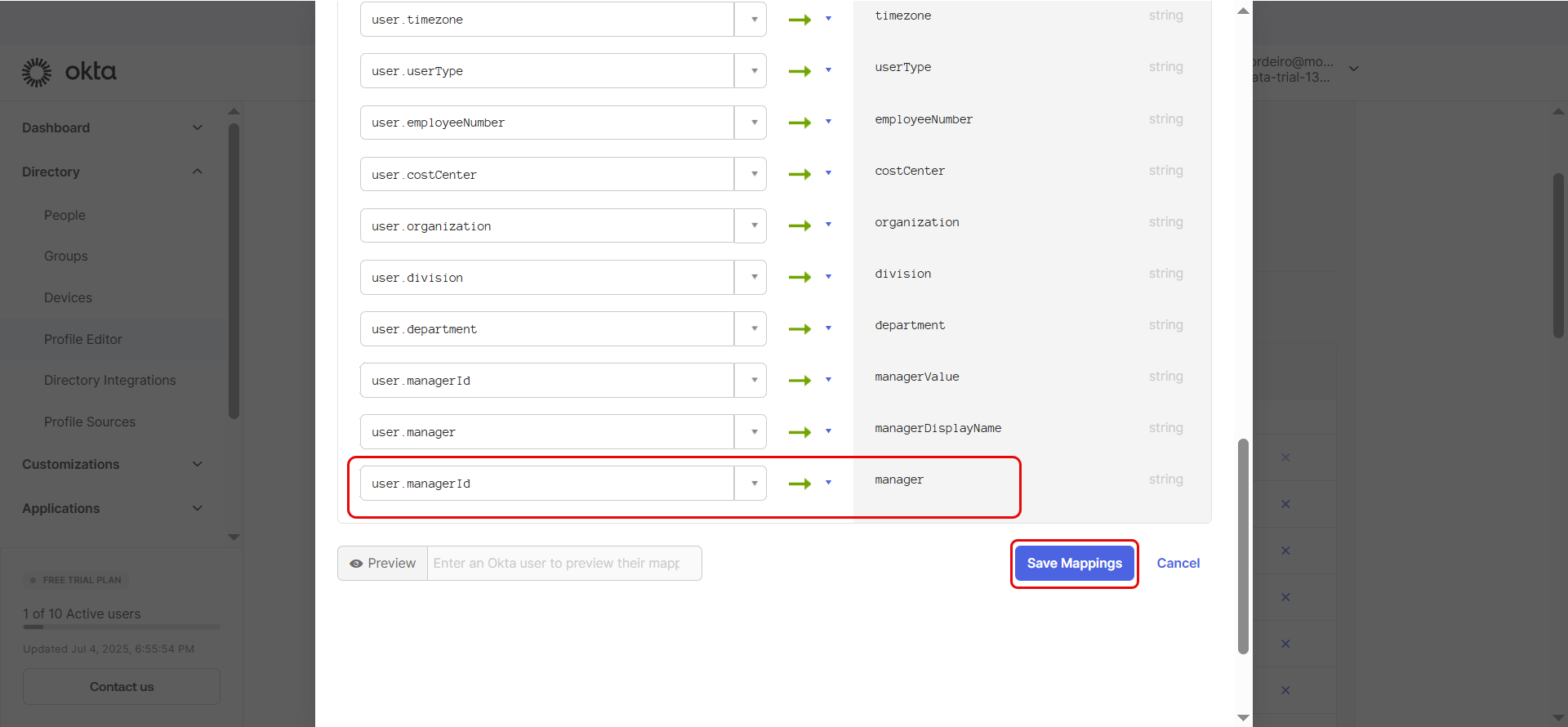
Task: Click the sidebar vertical scrollbar
Action: pos(234,271)
